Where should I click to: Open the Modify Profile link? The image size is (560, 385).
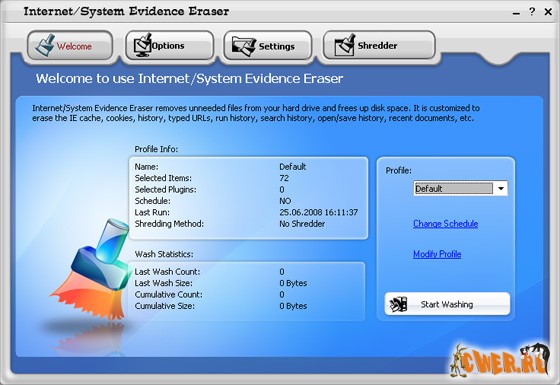437,254
